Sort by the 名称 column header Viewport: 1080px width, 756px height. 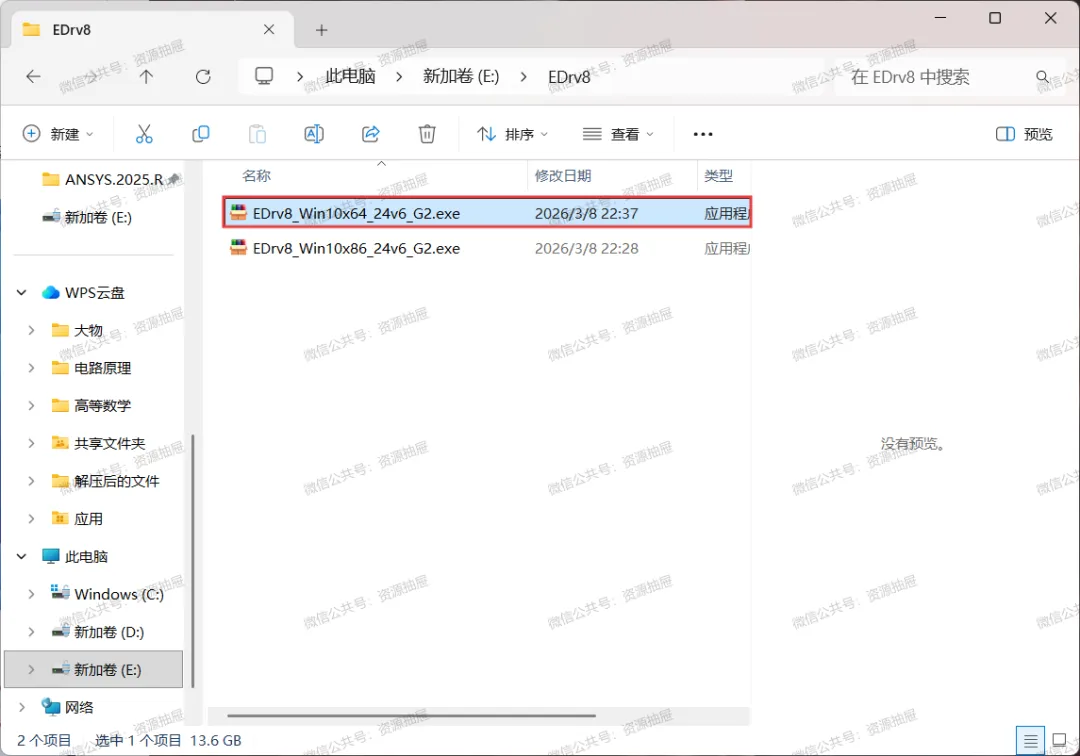(x=256, y=176)
